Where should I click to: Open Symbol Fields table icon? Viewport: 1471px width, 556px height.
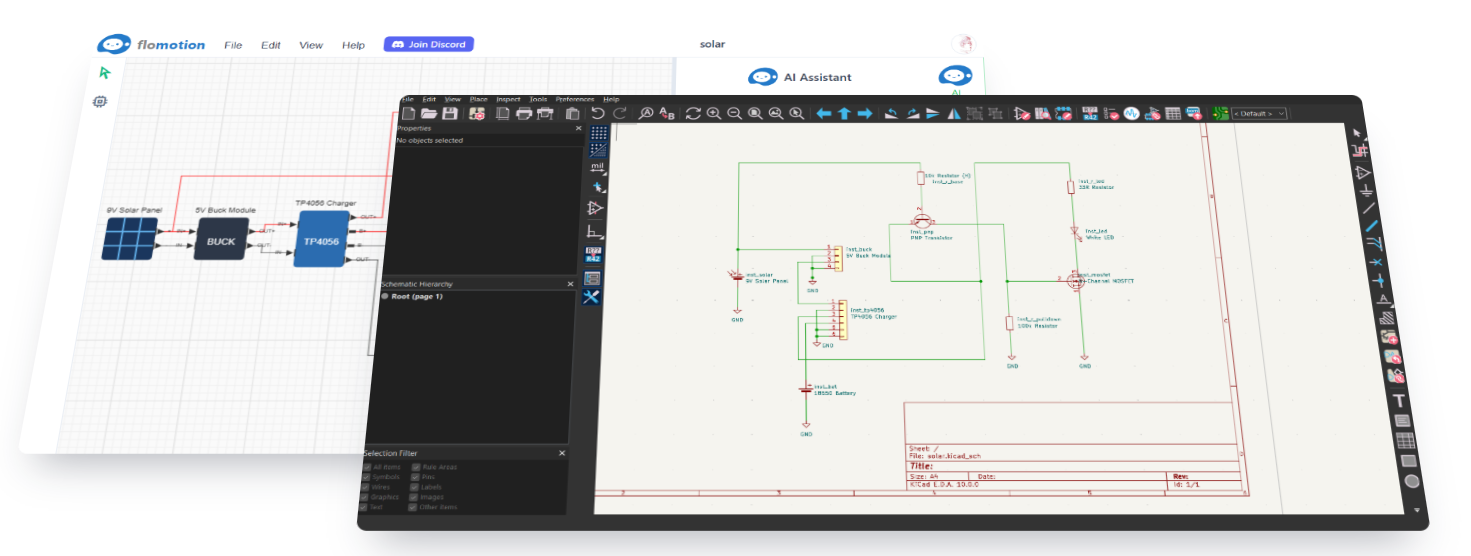point(1173,114)
